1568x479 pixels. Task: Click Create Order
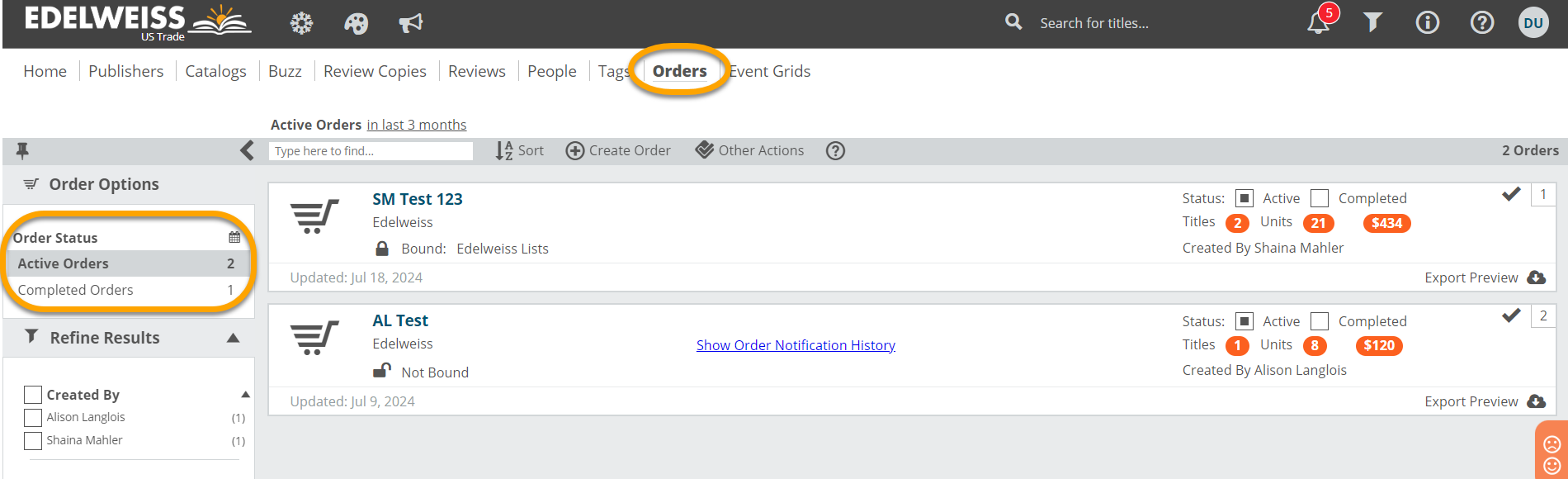pyautogui.click(x=618, y=150)
